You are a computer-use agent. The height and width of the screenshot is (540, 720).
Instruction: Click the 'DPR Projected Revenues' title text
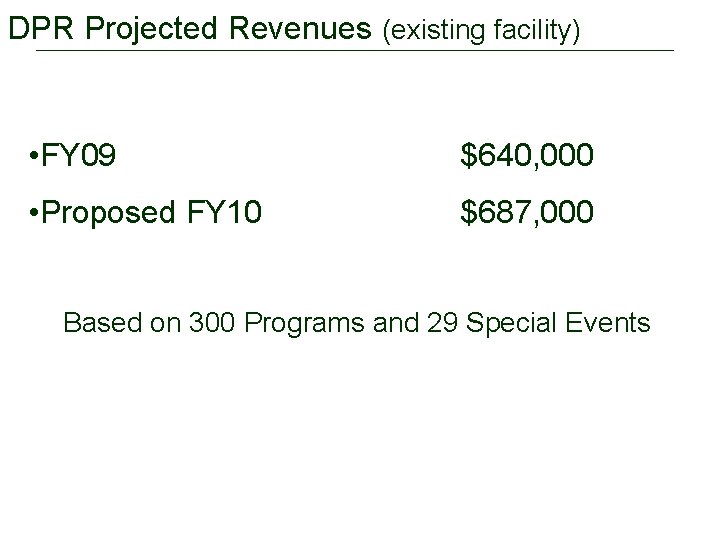(x=190, y=29)
